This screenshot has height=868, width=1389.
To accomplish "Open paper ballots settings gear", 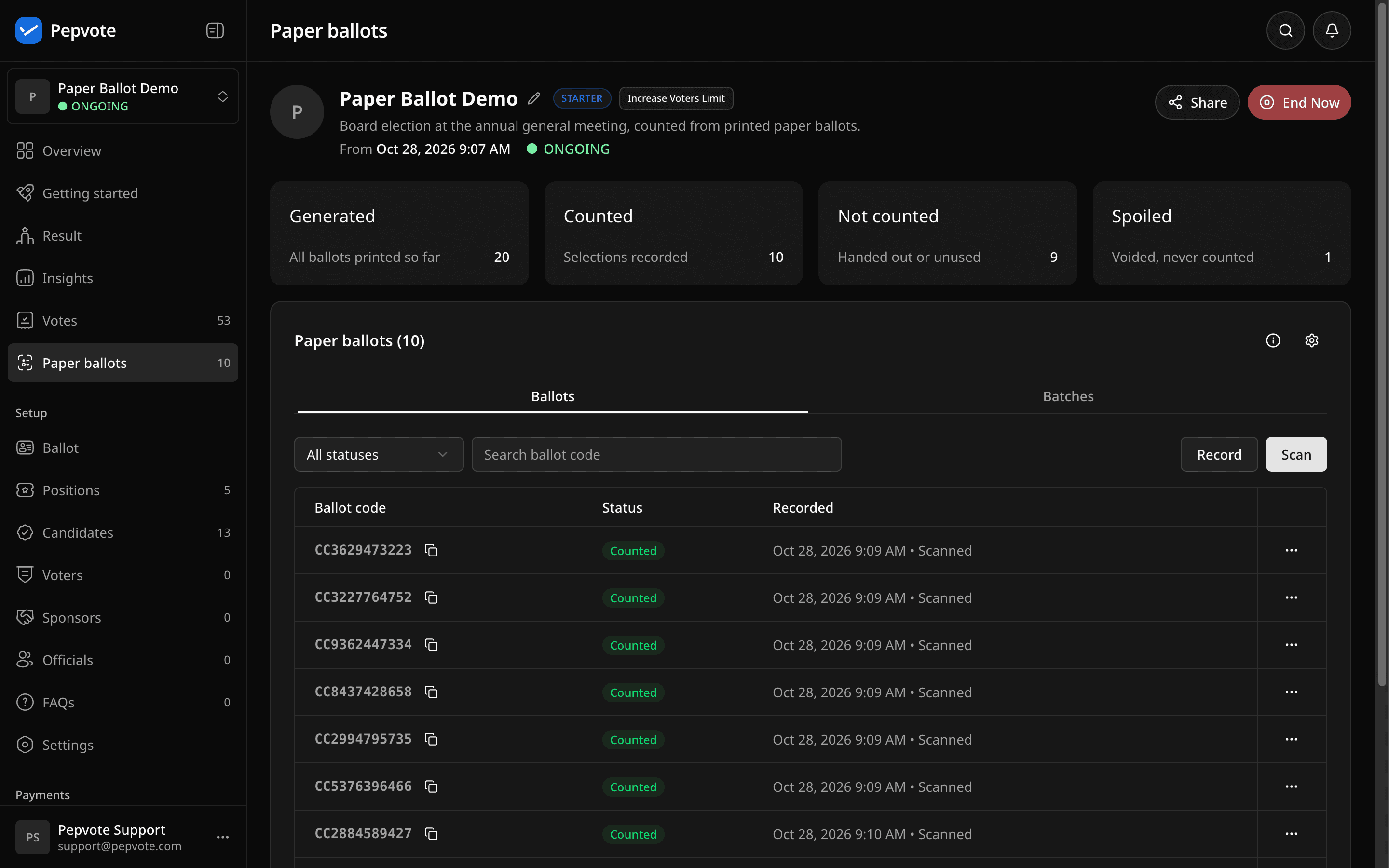I will (x=1311, y=340).
